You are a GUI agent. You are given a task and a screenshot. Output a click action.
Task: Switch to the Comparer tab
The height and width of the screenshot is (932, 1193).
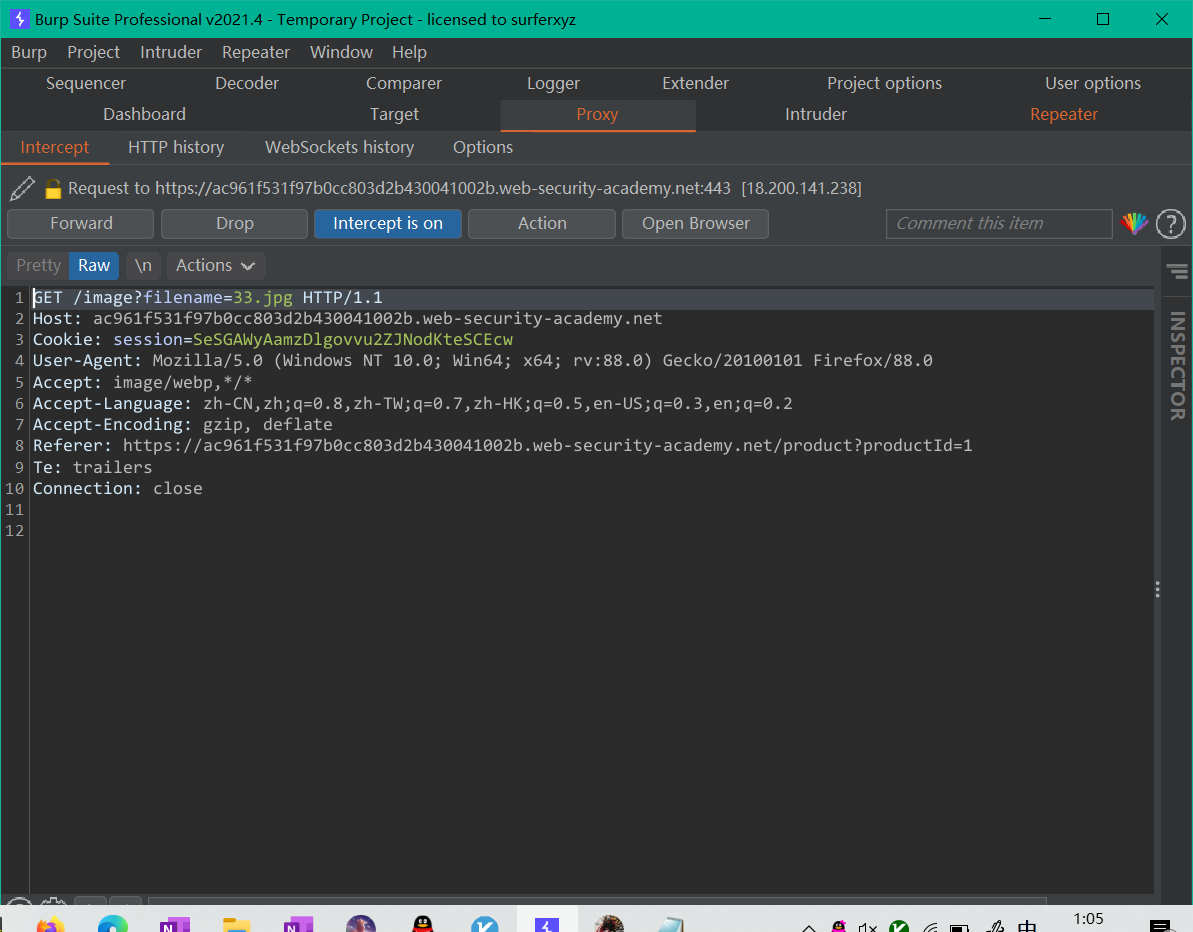[403, 84]
